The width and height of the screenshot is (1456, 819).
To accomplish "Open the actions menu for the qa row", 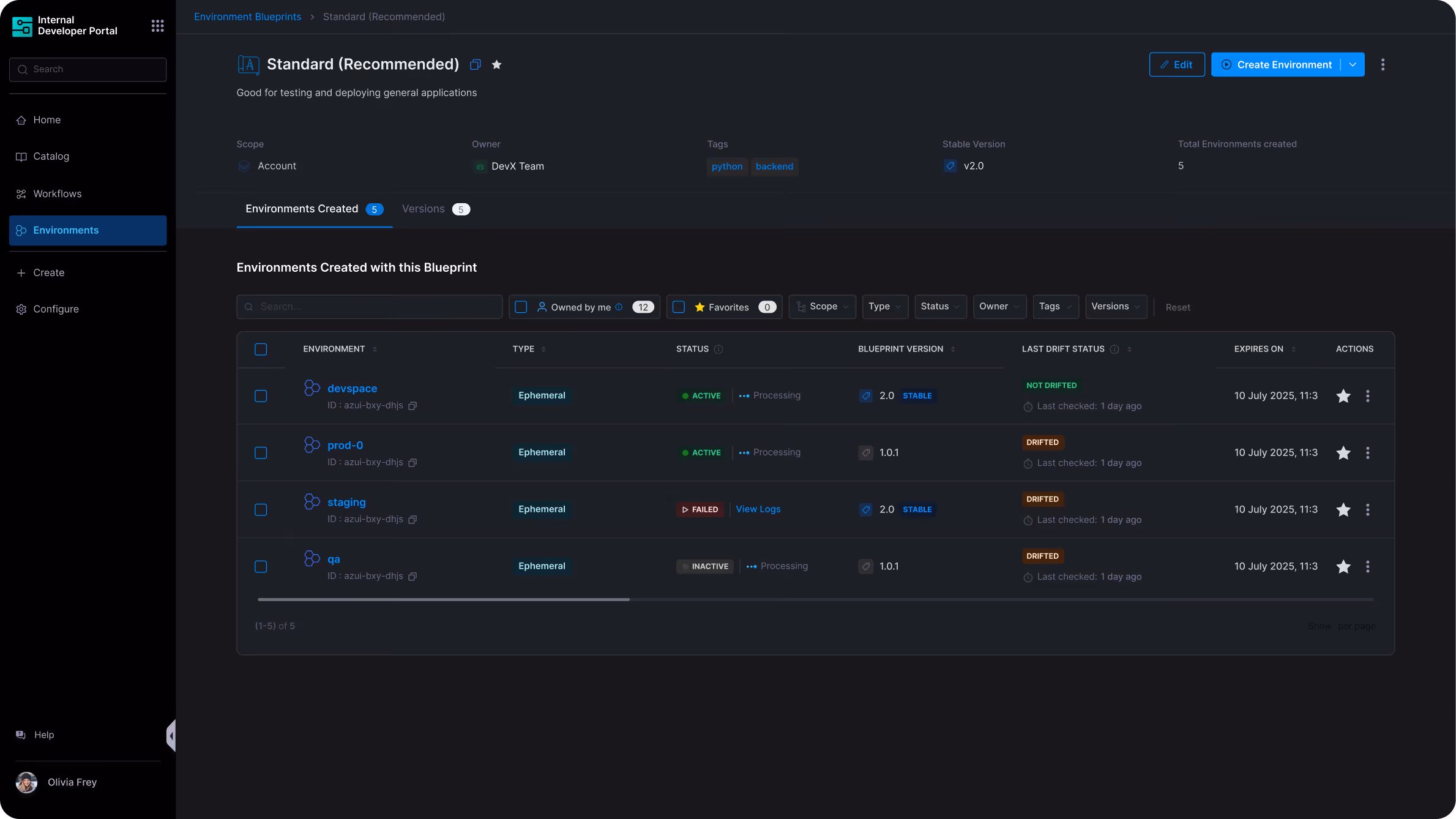I will 1367,567.
